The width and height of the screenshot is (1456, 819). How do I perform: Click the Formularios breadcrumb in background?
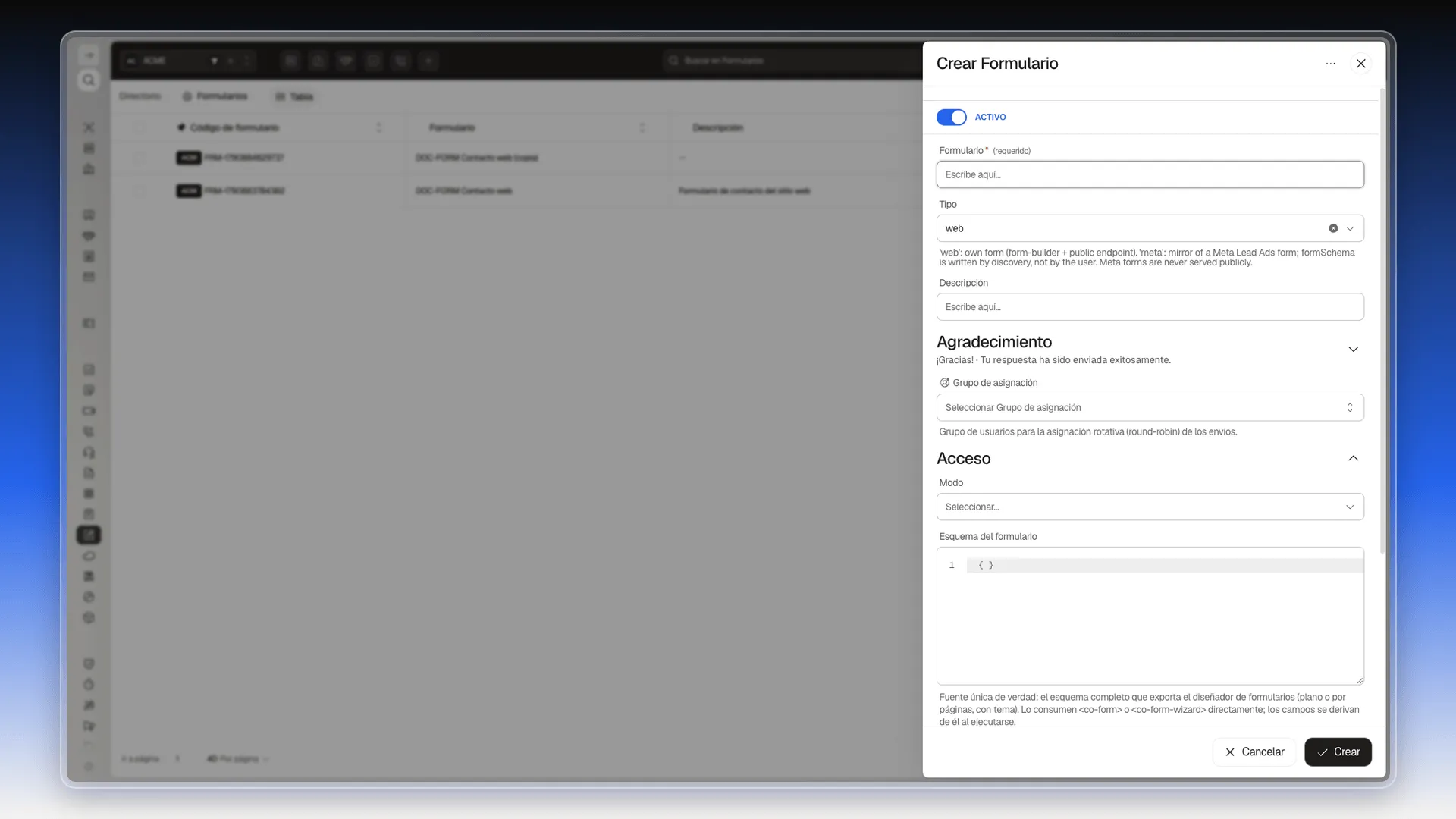click(215, 96)
